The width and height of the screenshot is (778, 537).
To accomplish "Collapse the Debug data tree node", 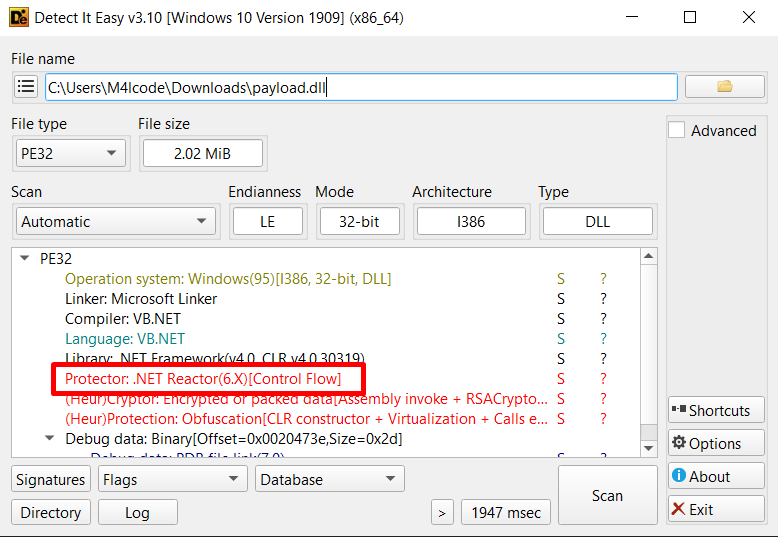I will [50, 438].
